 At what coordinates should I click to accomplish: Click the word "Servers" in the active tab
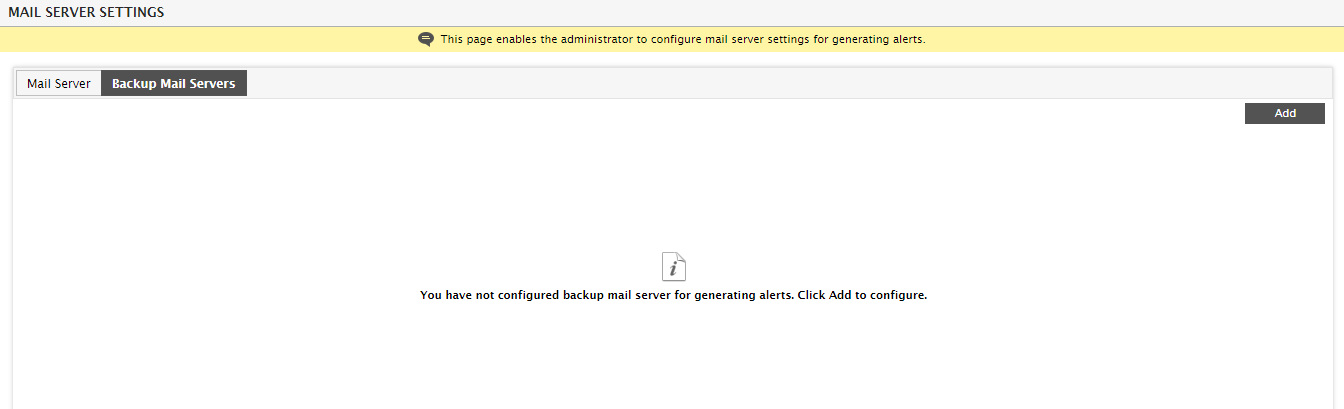212,84
